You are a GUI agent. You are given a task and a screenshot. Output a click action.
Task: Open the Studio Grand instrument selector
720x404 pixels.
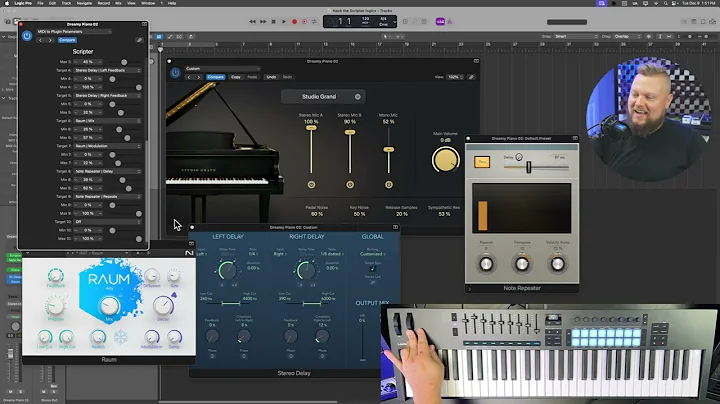(x=323, y=97)
